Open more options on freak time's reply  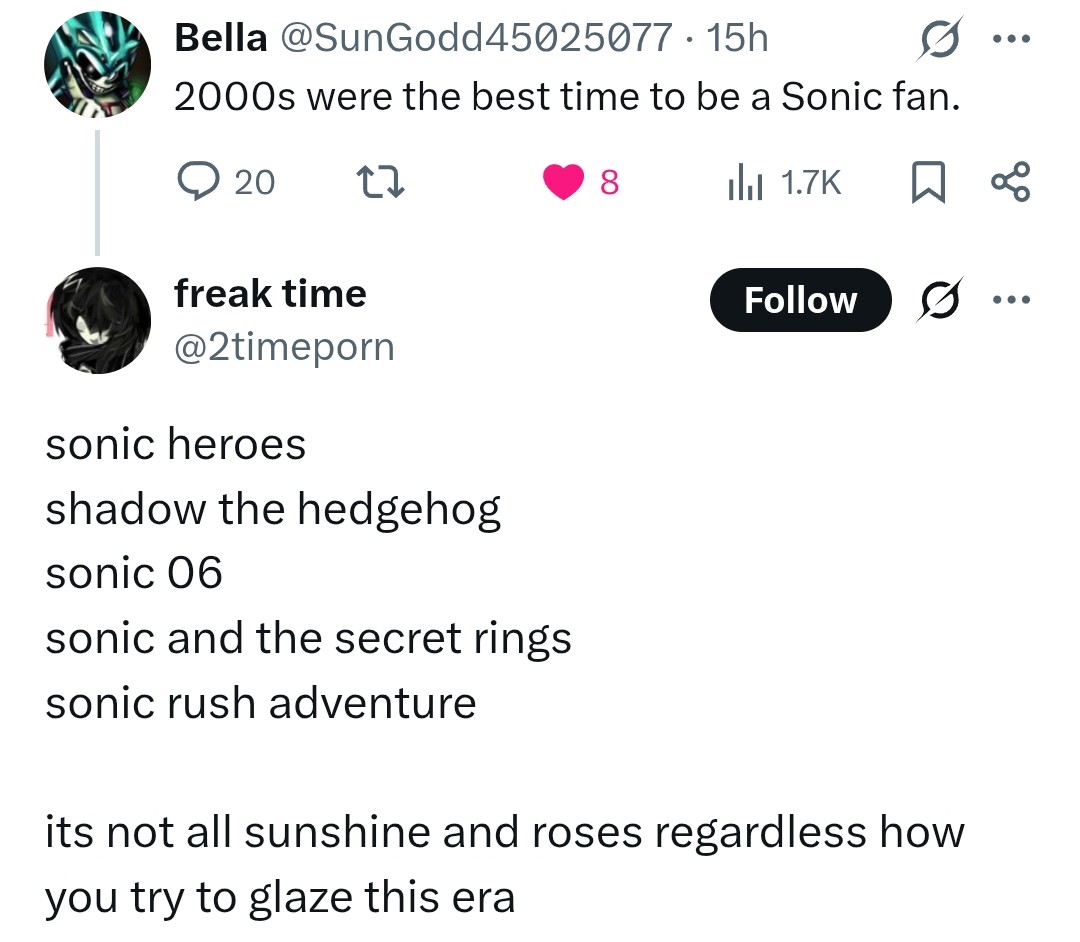point(1011,300)
